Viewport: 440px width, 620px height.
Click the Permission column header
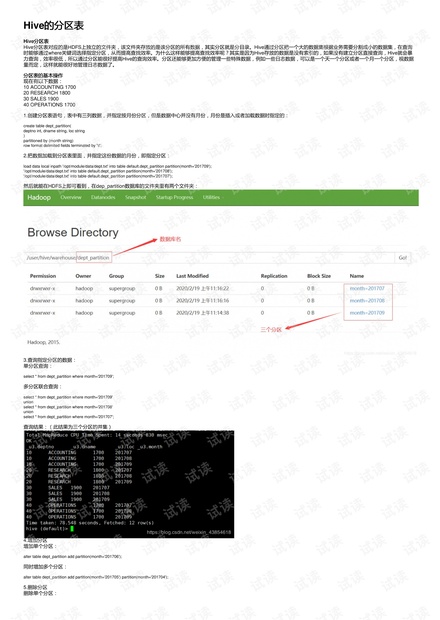click(43, 276)
